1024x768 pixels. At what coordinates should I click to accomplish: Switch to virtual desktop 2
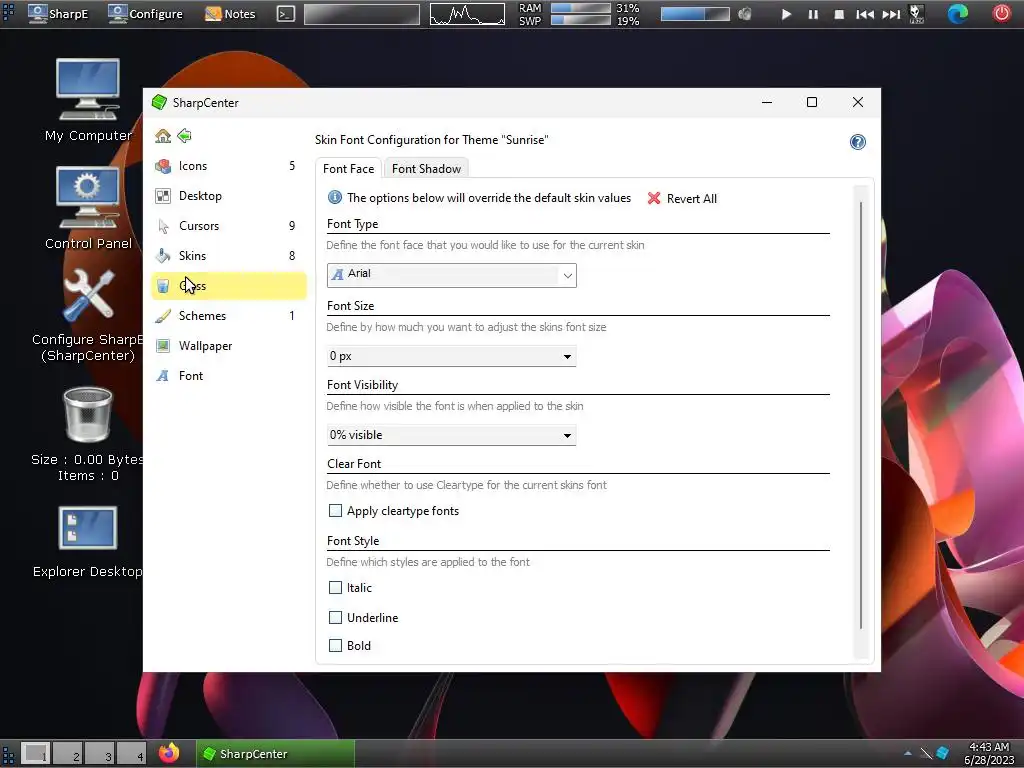click(67, 754)
